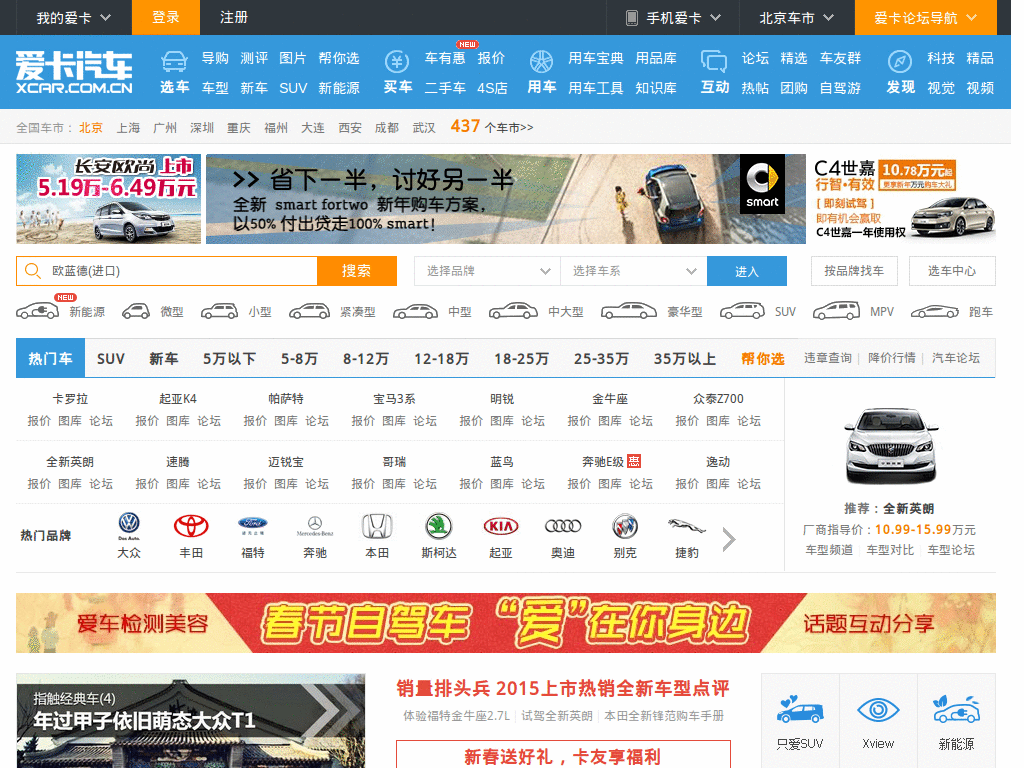Open the 本田 Honda brand logo

377,526
